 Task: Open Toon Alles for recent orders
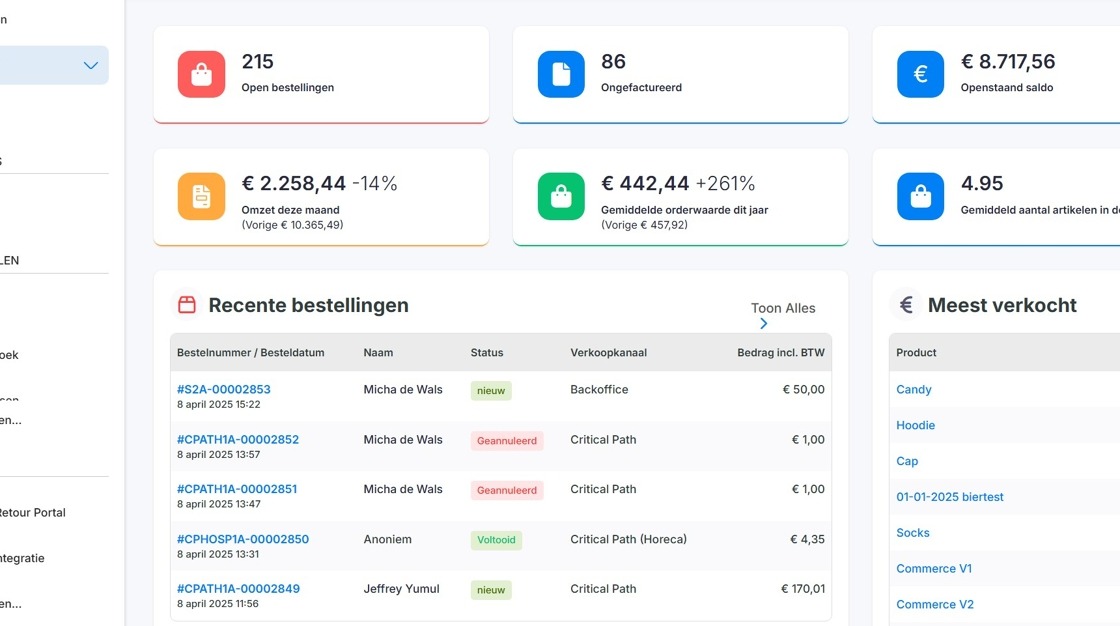click(x=783, y=308)
